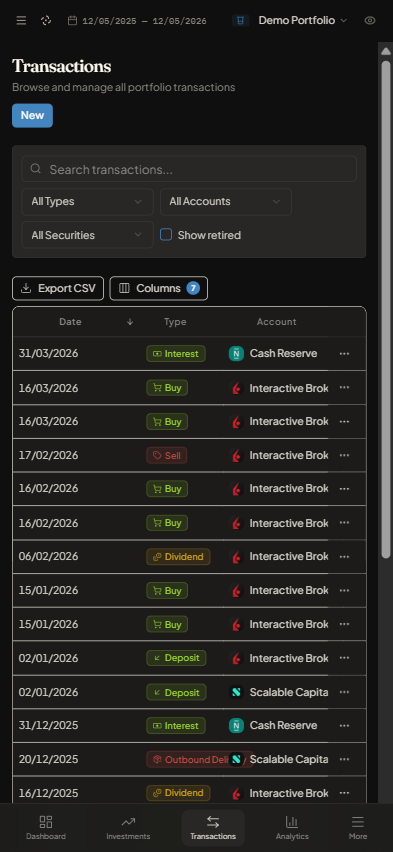Go to the Transactions tab
This screenshot has height=852, width=393.
[213, 828]
